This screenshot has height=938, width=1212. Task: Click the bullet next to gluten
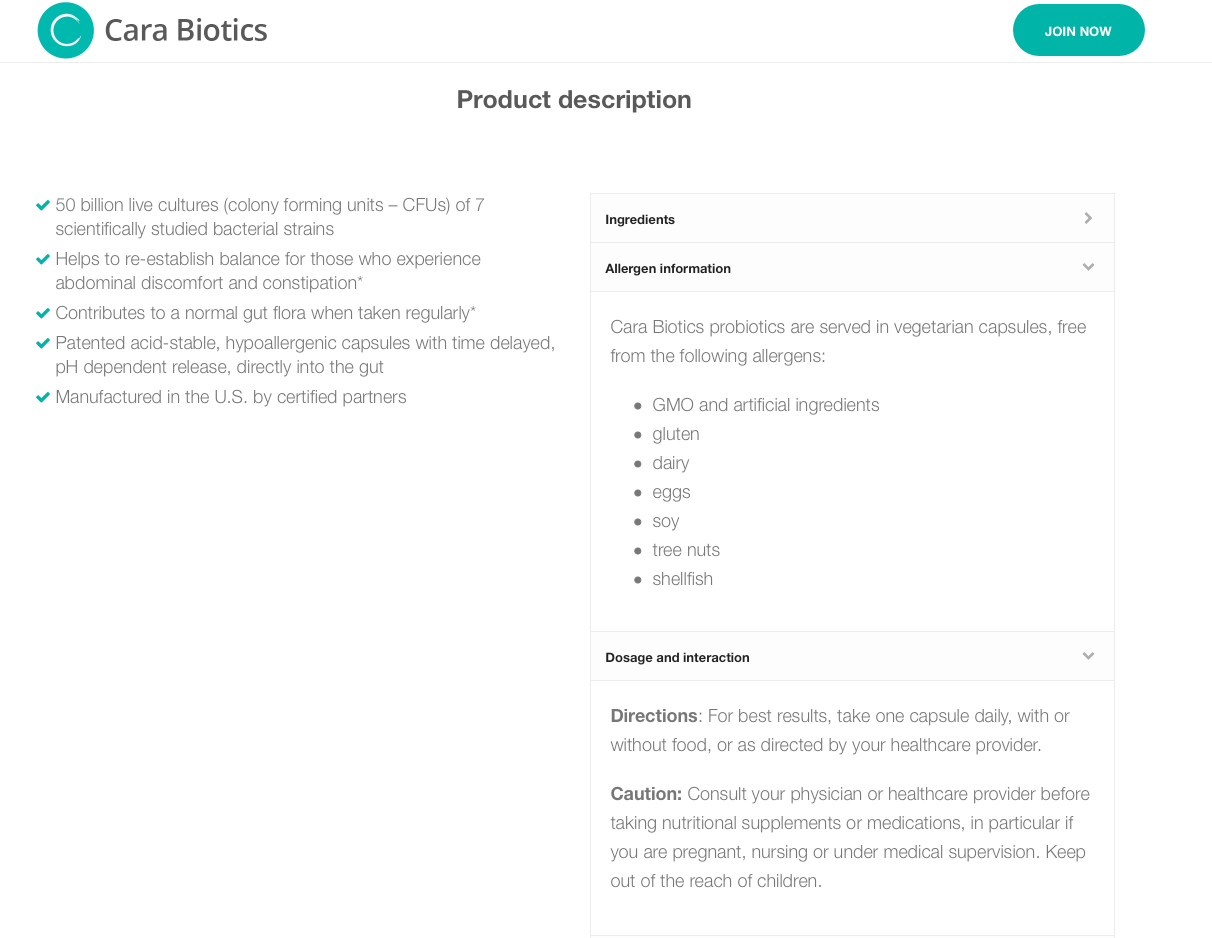click(638, 435)
